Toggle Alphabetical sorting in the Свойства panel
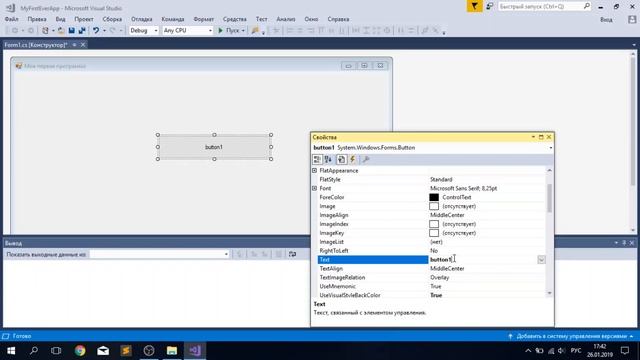This screenshot has width=640, height=360. [x=328, y=160]
